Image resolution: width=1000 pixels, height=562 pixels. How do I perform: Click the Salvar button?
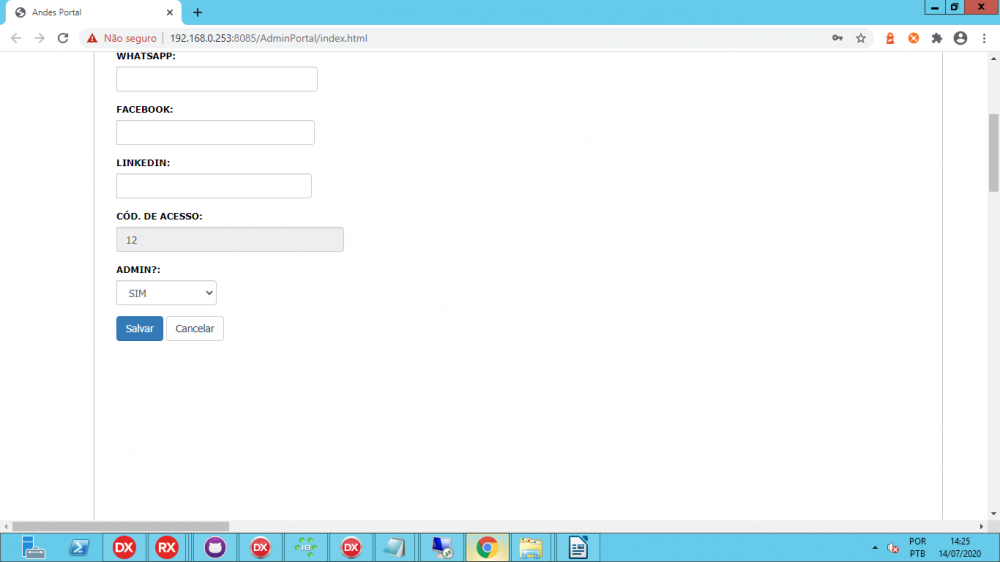pyautogui.click(x=139, y=329)
